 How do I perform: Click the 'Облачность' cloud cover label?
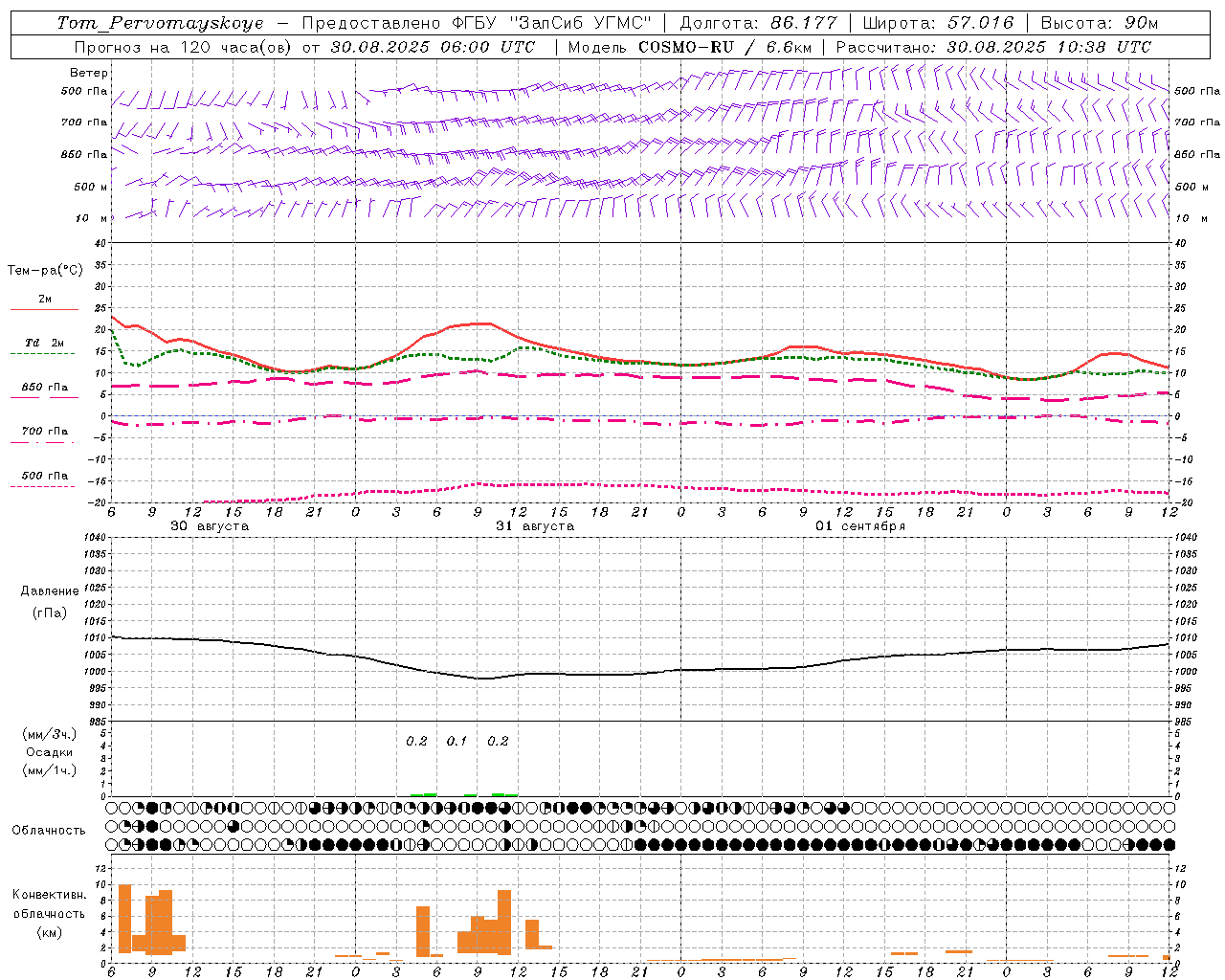49,831
